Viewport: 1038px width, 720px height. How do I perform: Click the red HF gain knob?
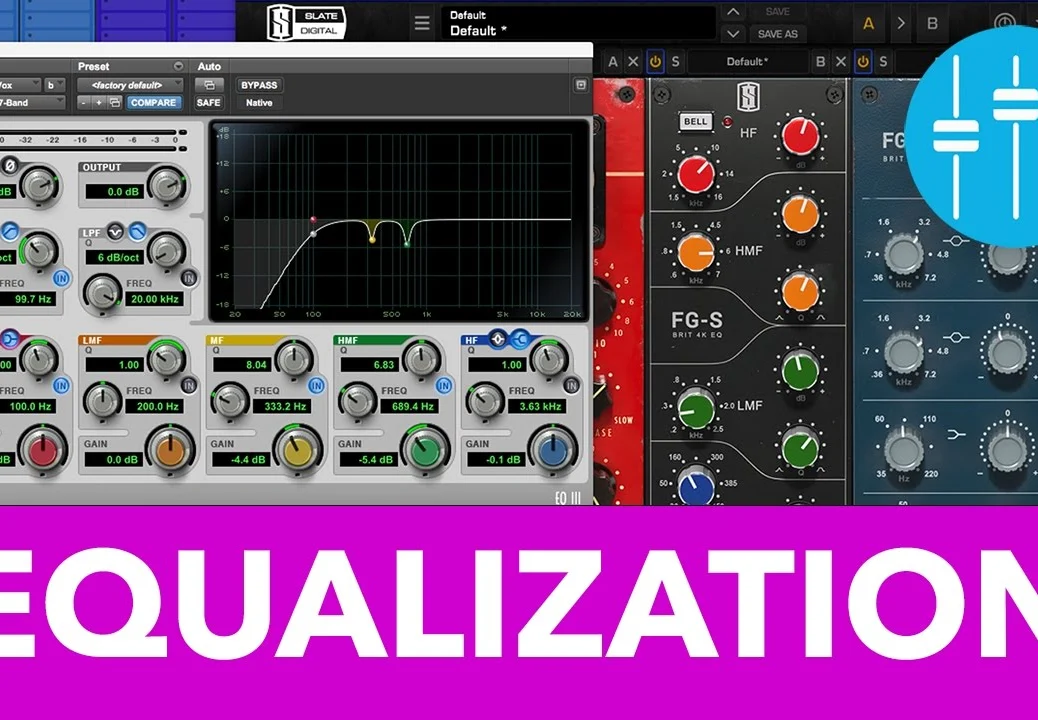800,136
